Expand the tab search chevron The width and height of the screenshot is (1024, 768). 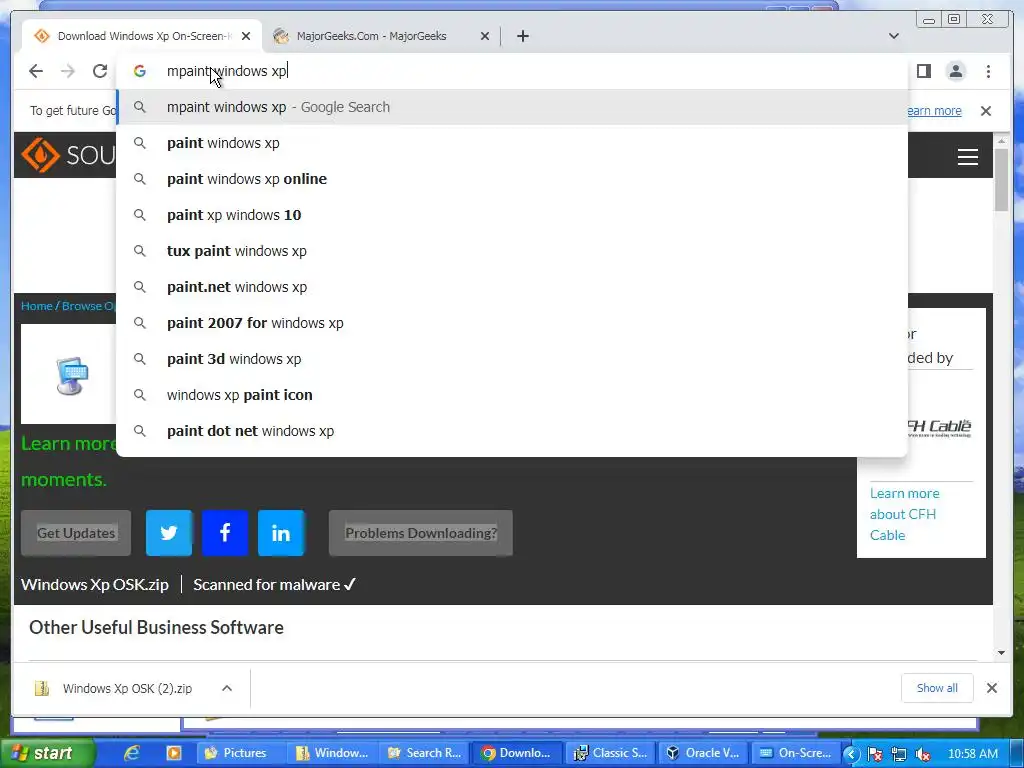point(894,36)
